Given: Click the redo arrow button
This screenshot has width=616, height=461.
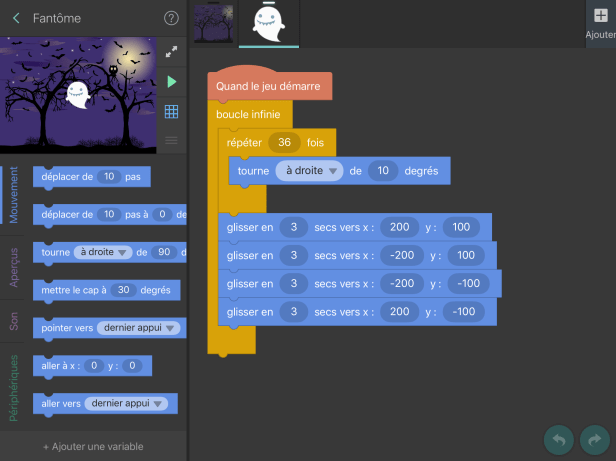Looking at the screenshot, I should pos(594,440).
